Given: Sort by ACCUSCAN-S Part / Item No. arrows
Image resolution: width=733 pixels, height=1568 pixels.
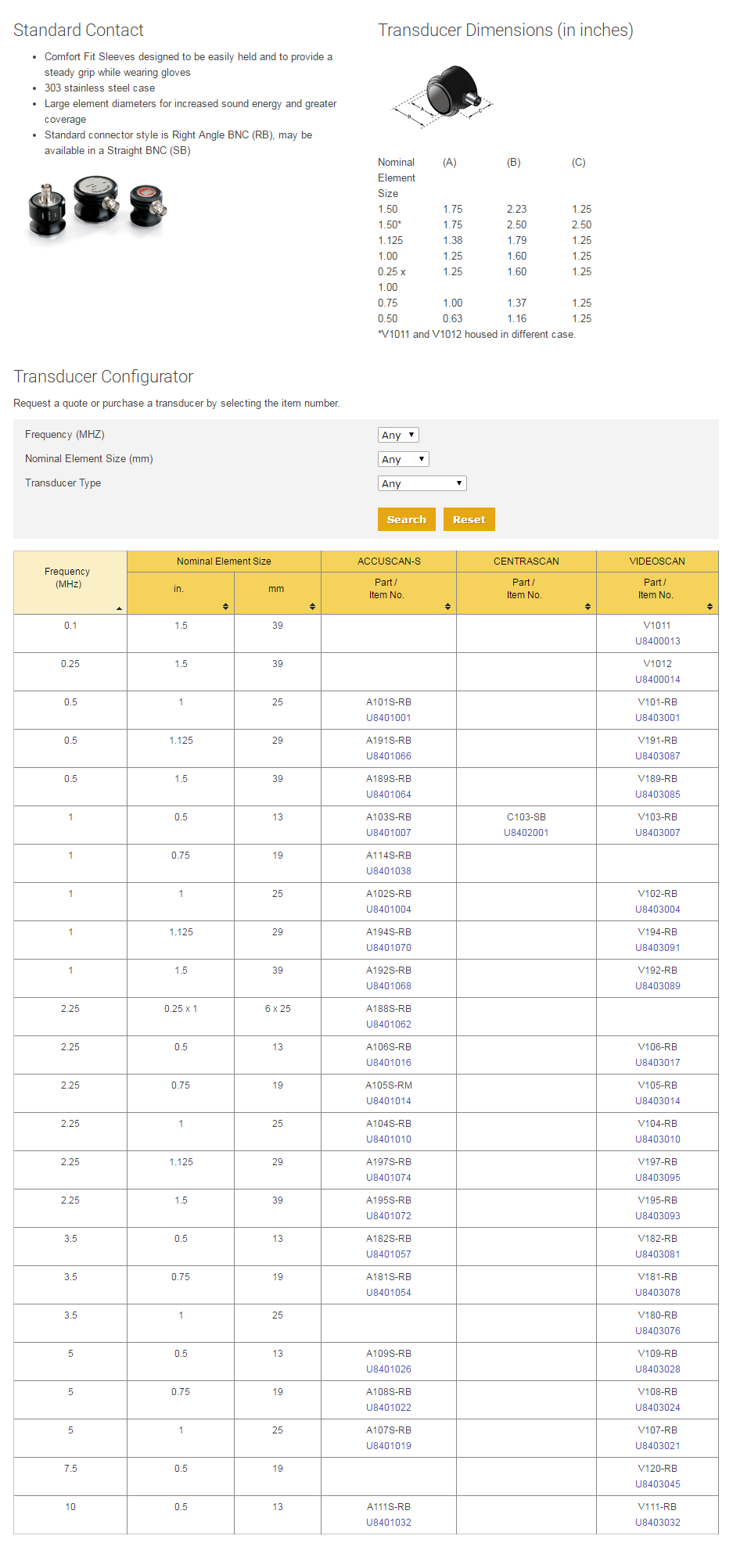Looking at the screenshot, I should pyautogui.click(x=447, y=606).
